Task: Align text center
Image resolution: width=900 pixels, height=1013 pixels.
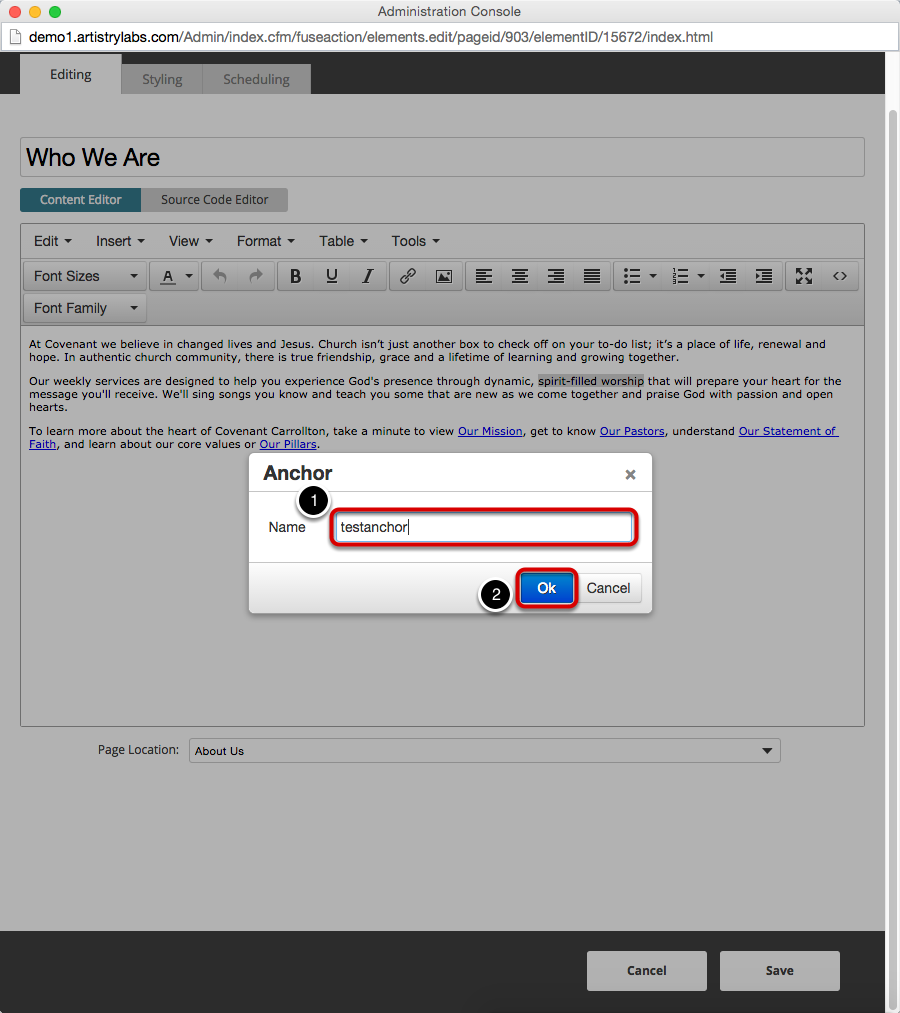Action: tap(520, 276)
